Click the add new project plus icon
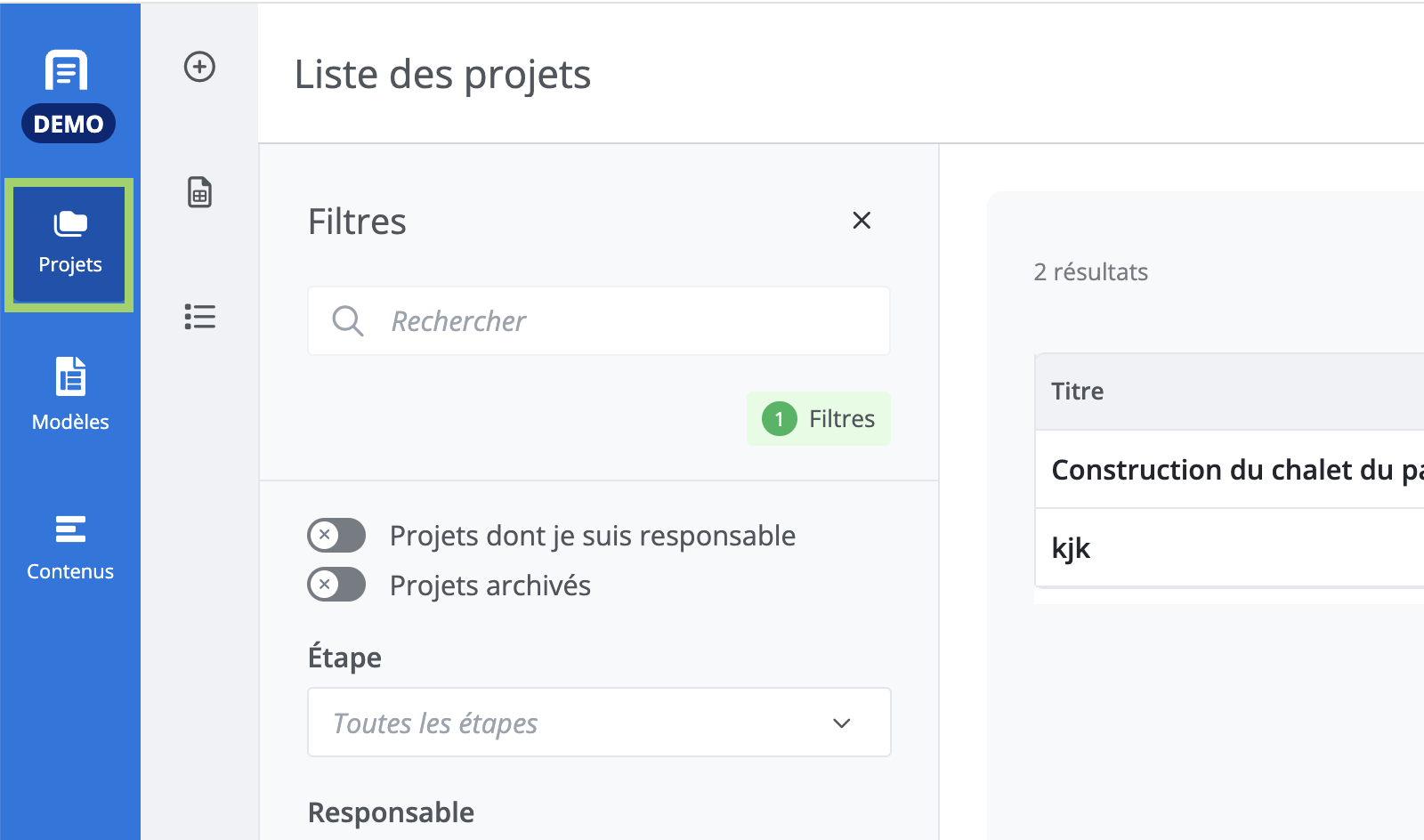The height and width of the screenshot is (840, 1424). coord(199,67)
